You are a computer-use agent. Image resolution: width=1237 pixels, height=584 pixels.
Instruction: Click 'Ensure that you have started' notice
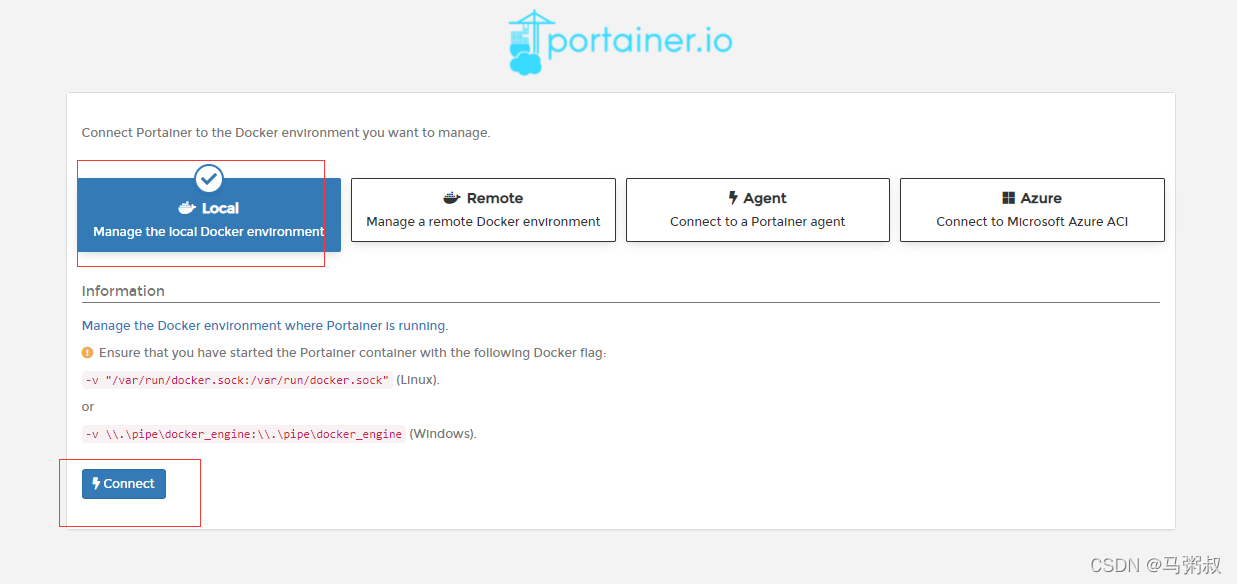tap(353, 353)
